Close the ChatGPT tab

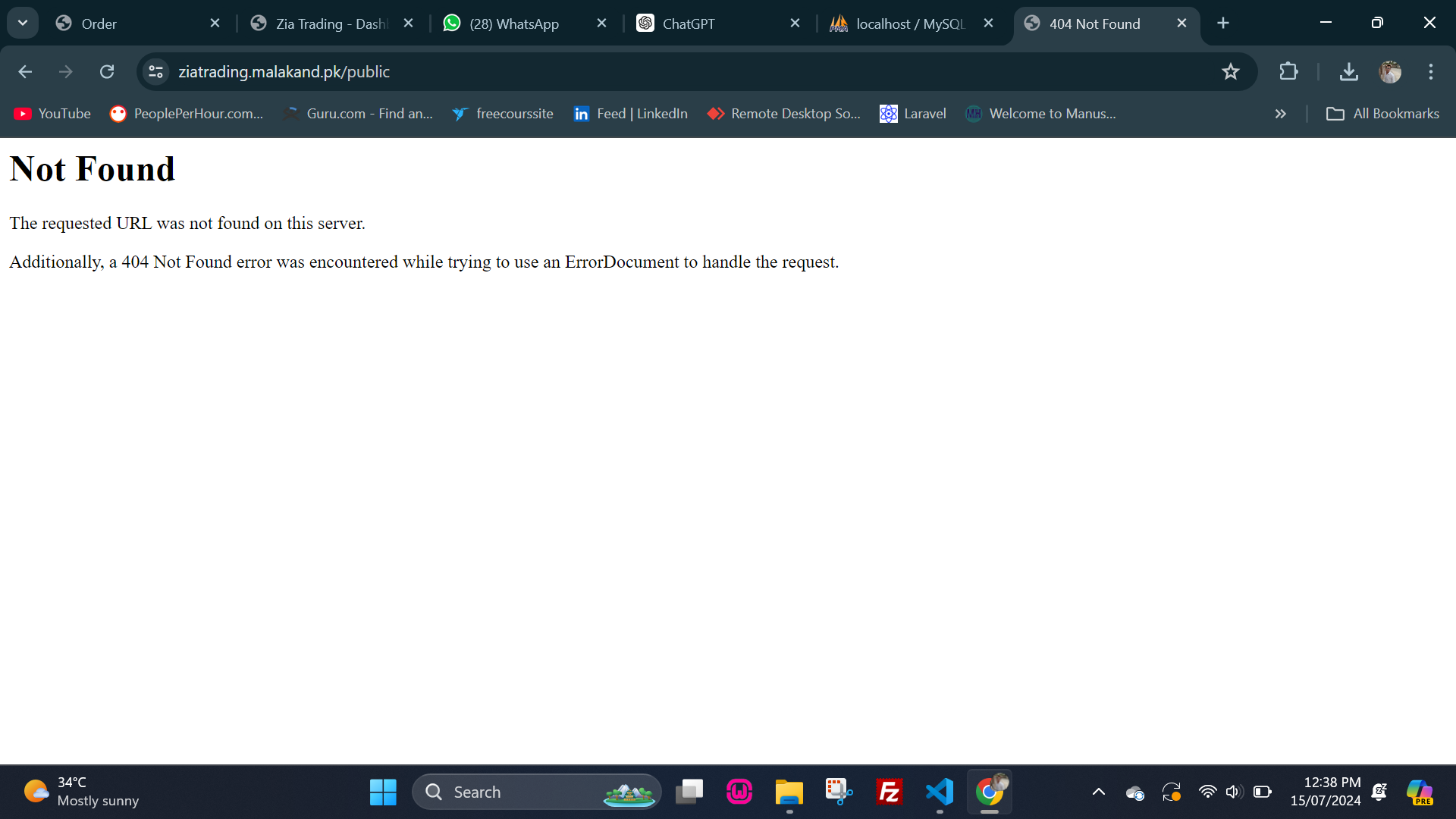click(x=795, y=24)
